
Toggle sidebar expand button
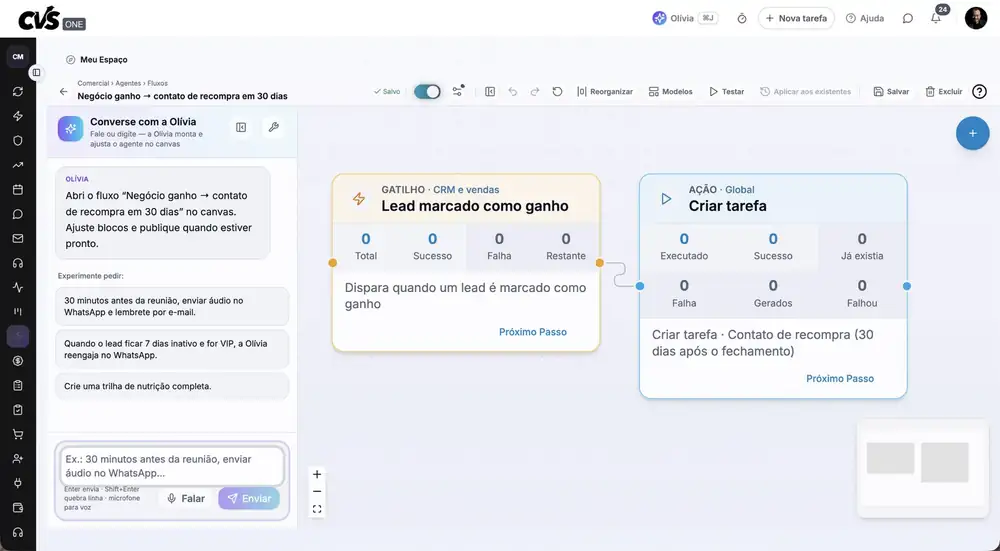36,73
